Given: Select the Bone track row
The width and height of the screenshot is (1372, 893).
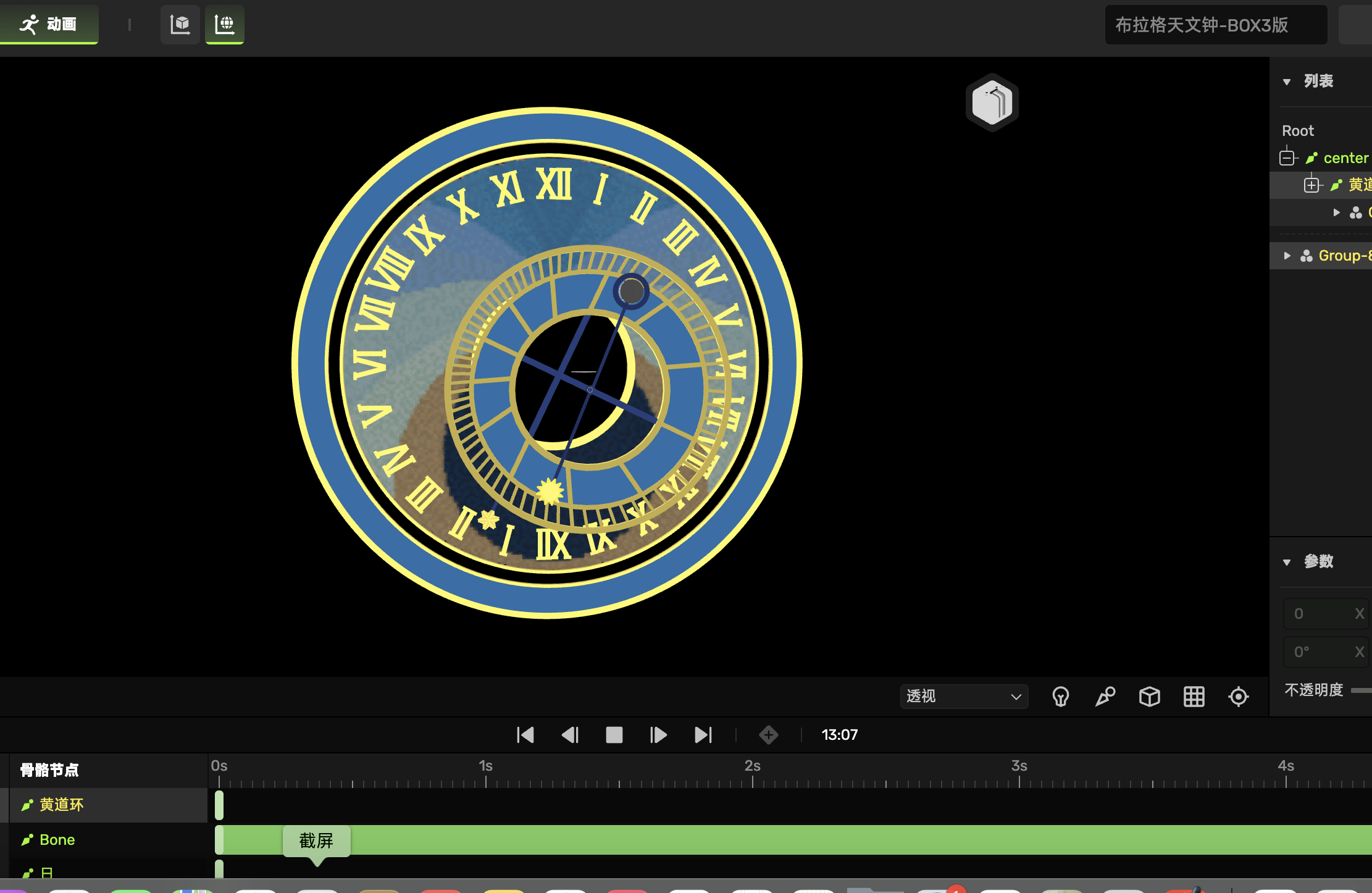Looking at the screenshot, I should pos(108,840).
